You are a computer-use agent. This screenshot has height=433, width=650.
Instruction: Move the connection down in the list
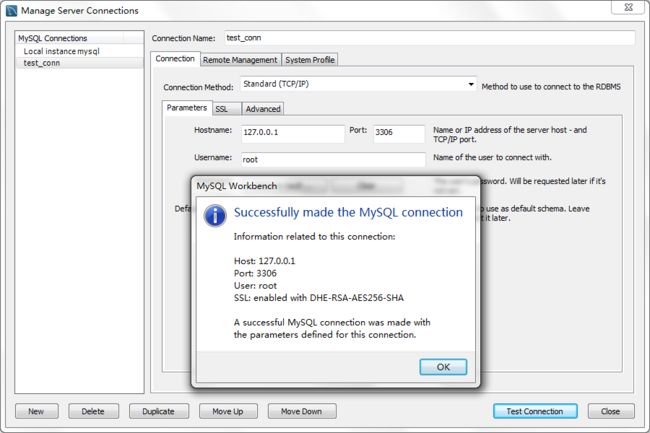302,411
